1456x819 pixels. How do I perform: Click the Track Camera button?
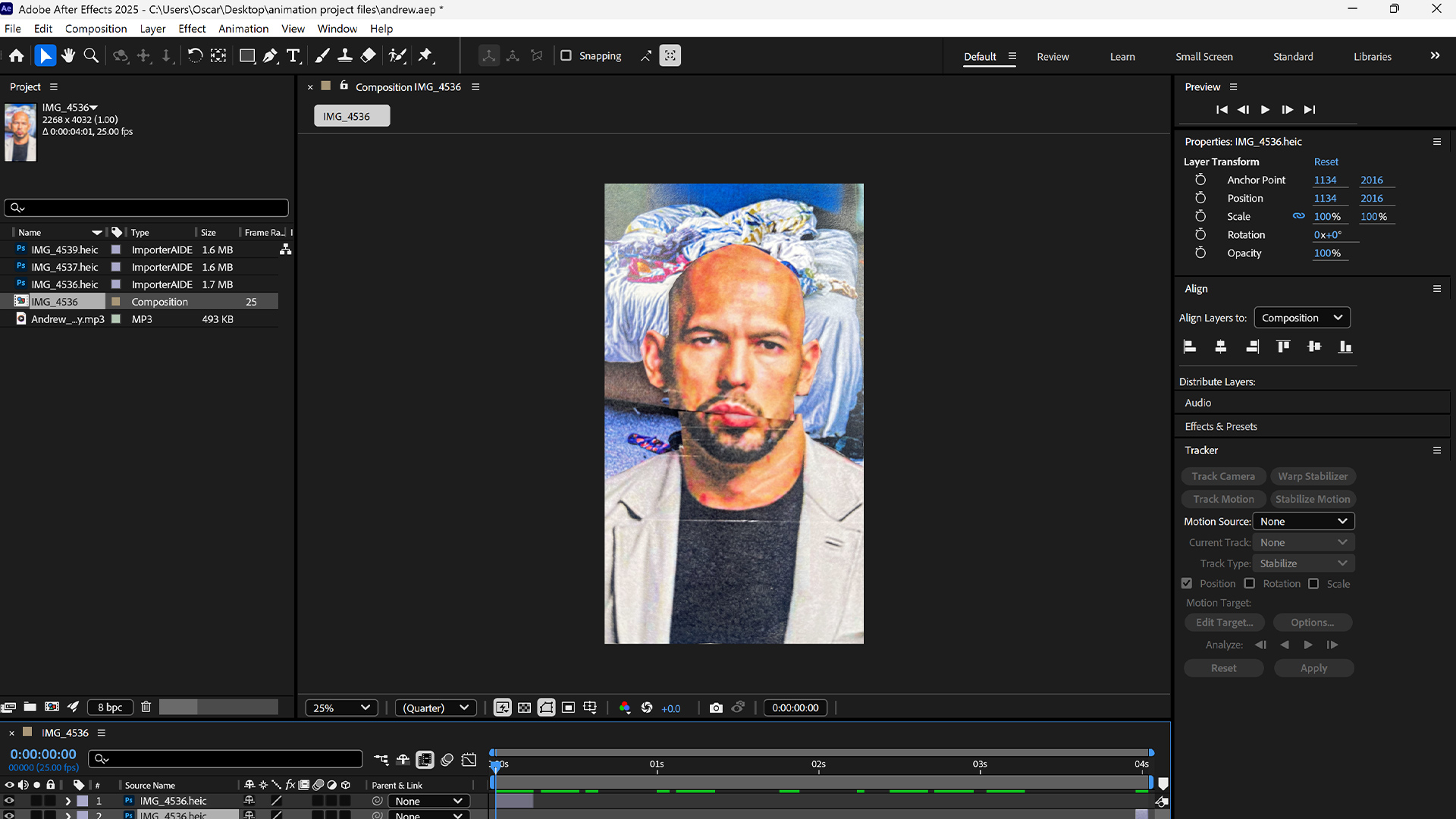tap(1223, 476)
